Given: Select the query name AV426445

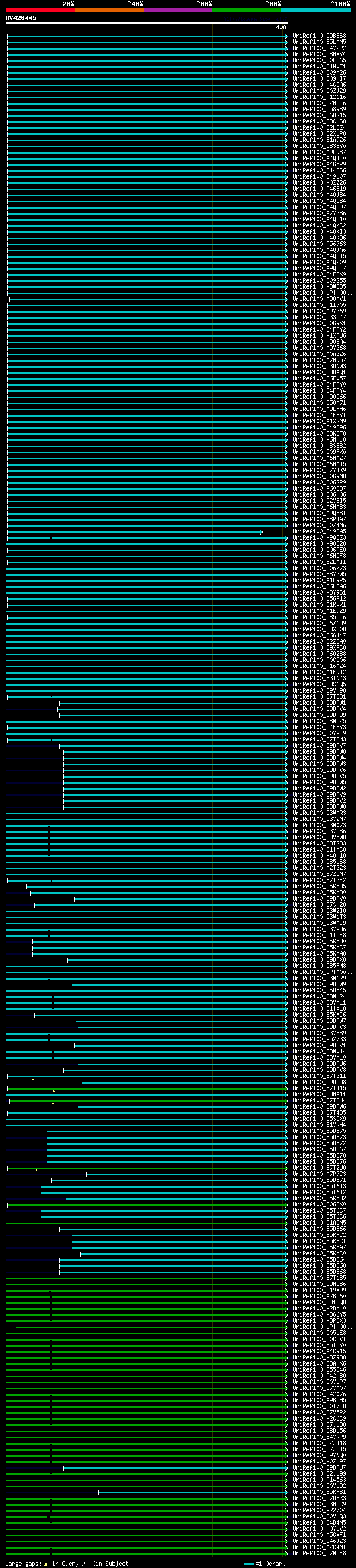Looking at the screenshot, I should 21,18.
